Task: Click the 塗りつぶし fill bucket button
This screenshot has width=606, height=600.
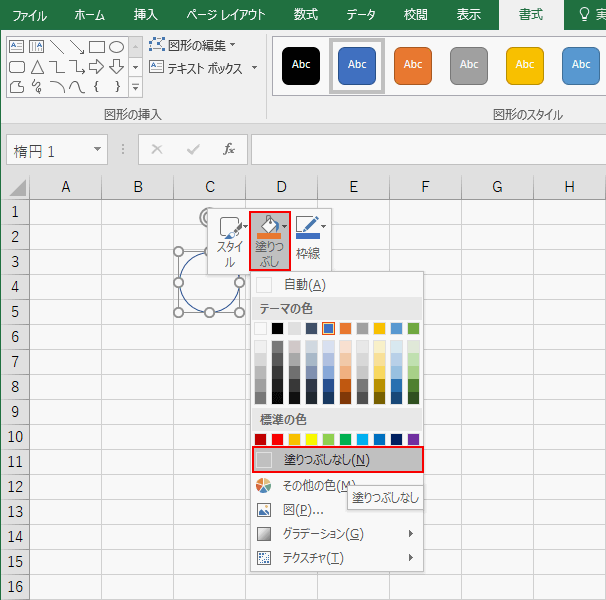Action: click(270, 240)
